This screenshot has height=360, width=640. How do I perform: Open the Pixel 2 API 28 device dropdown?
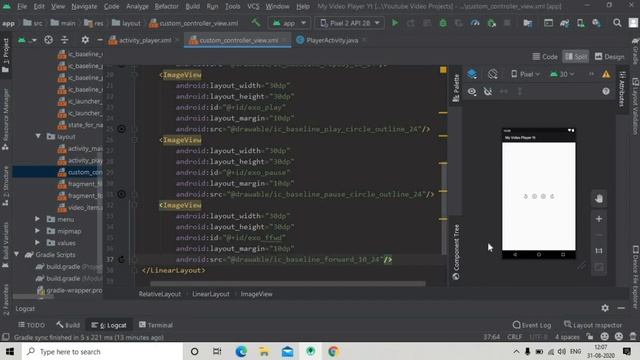point(350,23)
